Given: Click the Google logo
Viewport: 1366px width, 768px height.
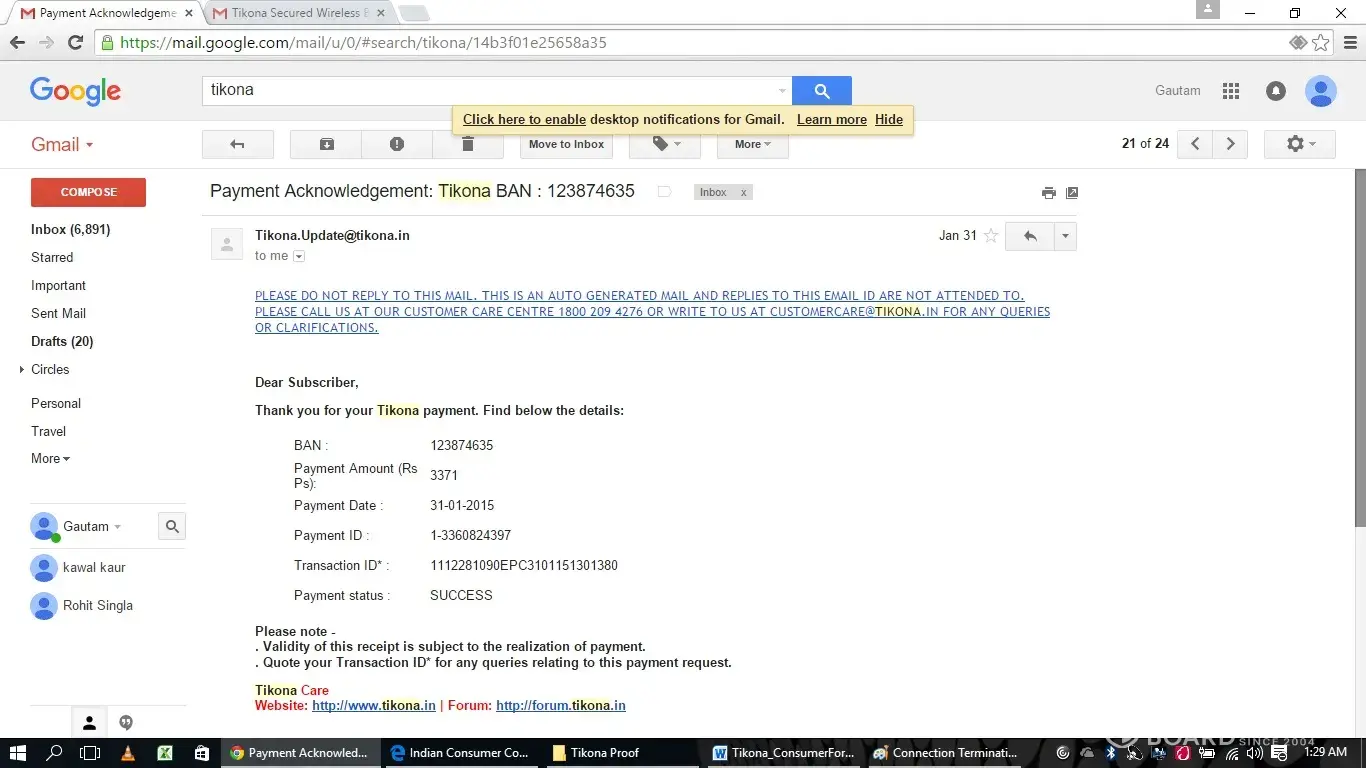Looking at the screenshot, I should (x=75, y=91).
